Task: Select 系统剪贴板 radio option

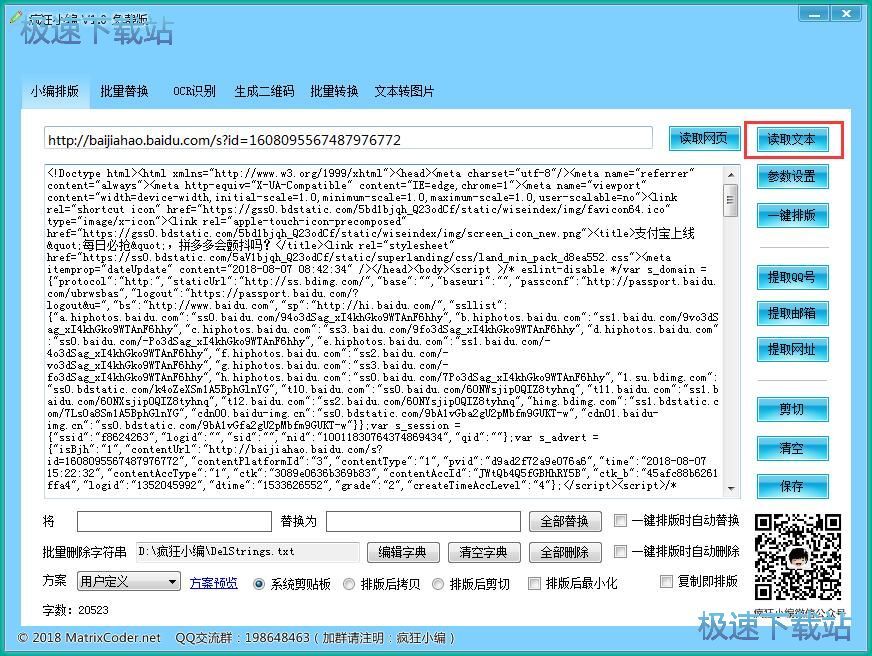Action: click(x=259, y=584)
